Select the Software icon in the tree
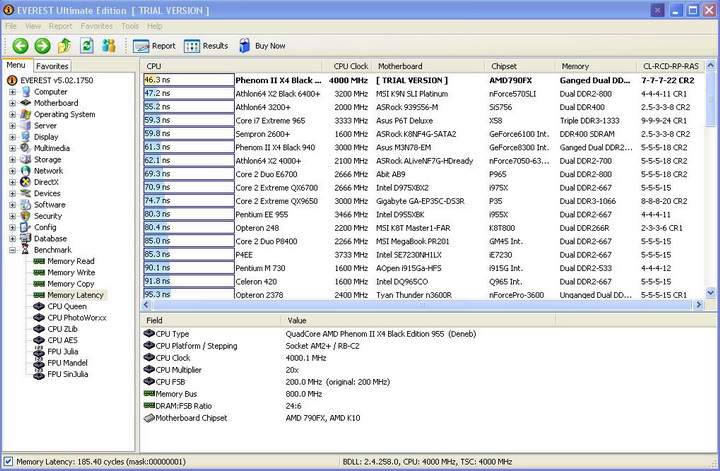 click(x=26, y=205)
